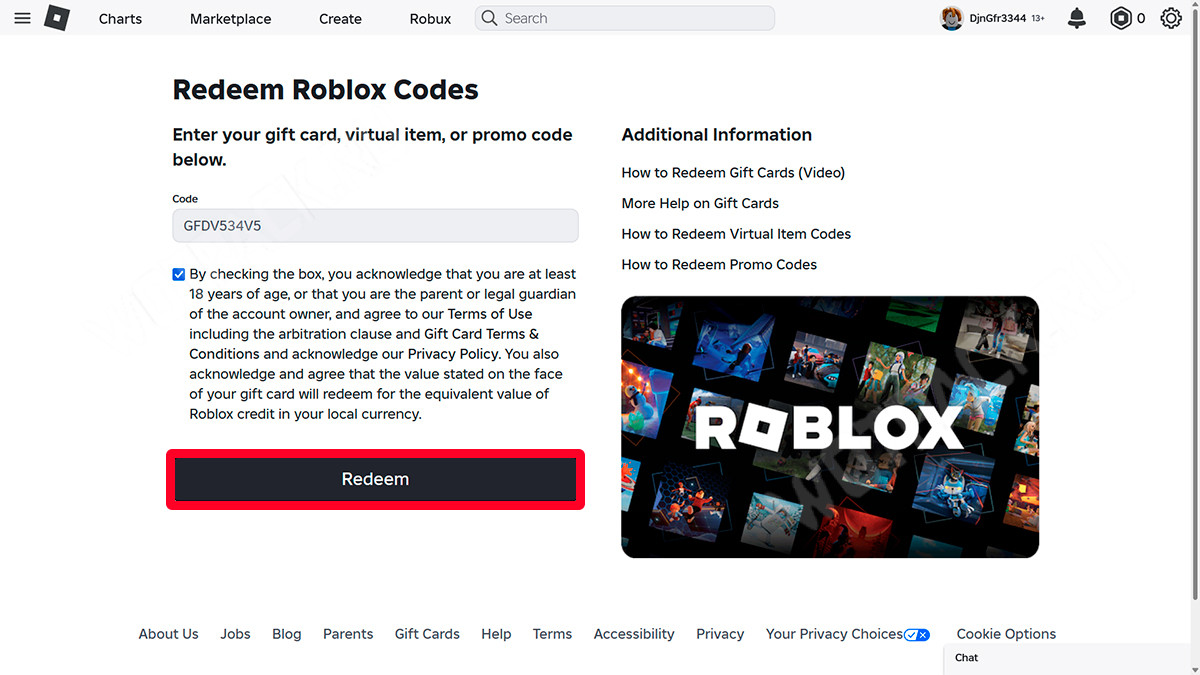
Task: Open the Marketplace tab
Action: [230, 19]
